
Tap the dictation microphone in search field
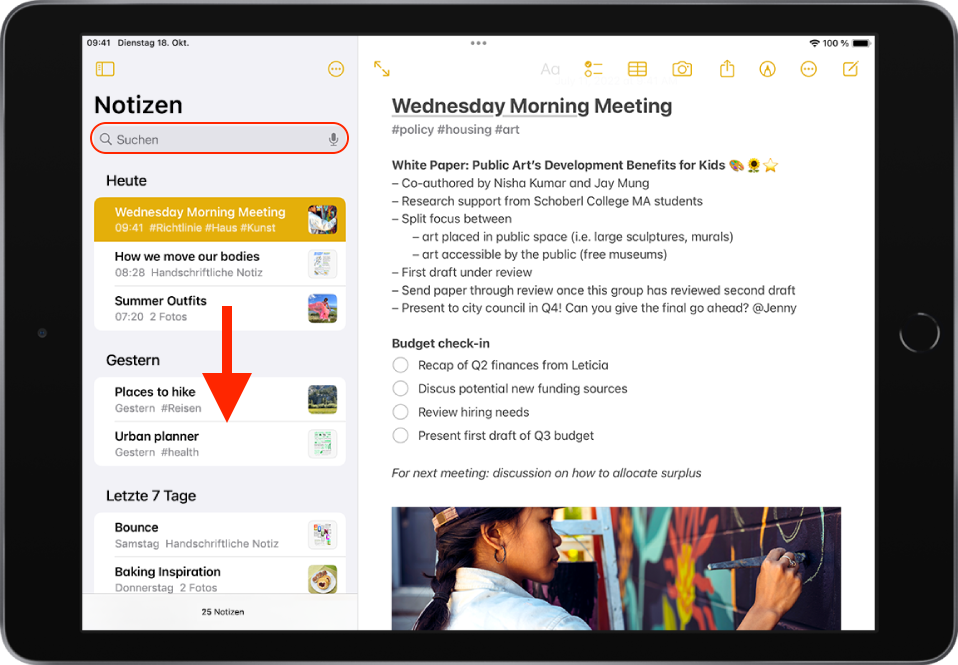click(334, 139)
